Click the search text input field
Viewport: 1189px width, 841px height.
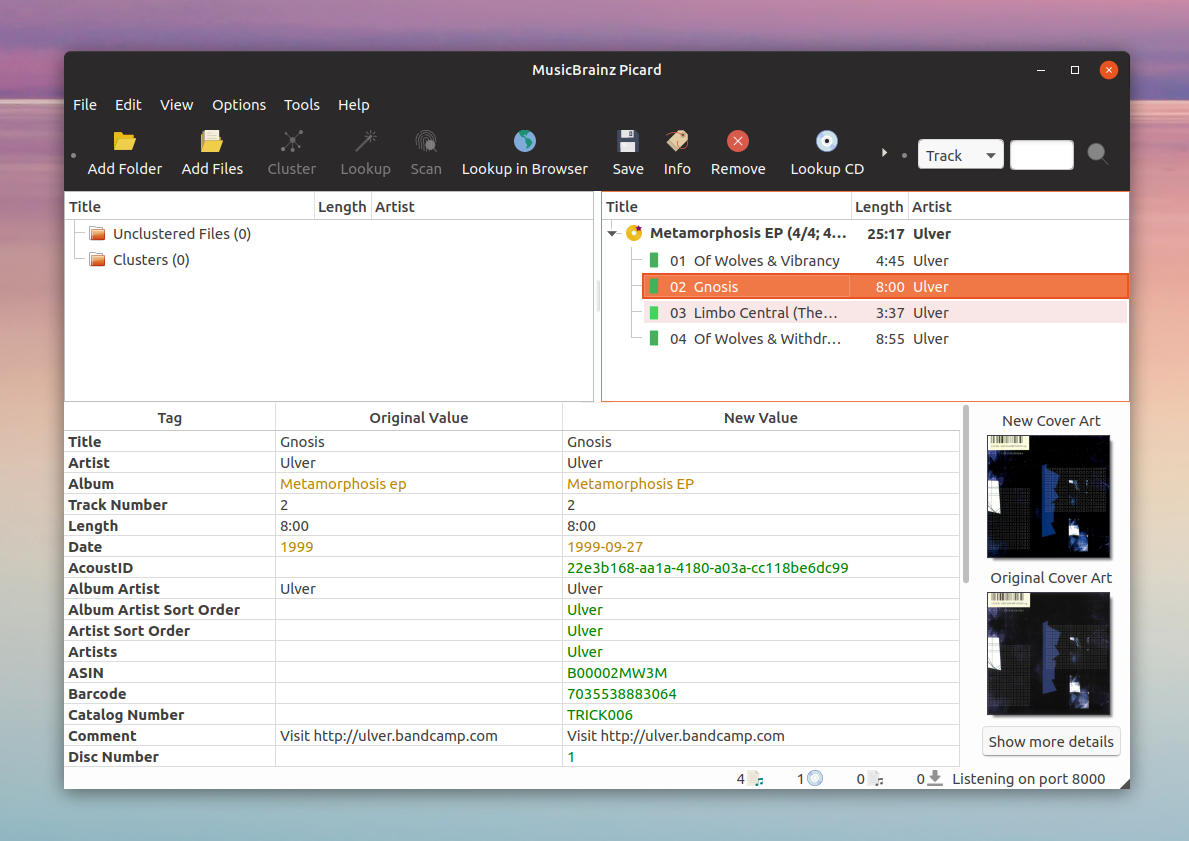point(1041,155)
